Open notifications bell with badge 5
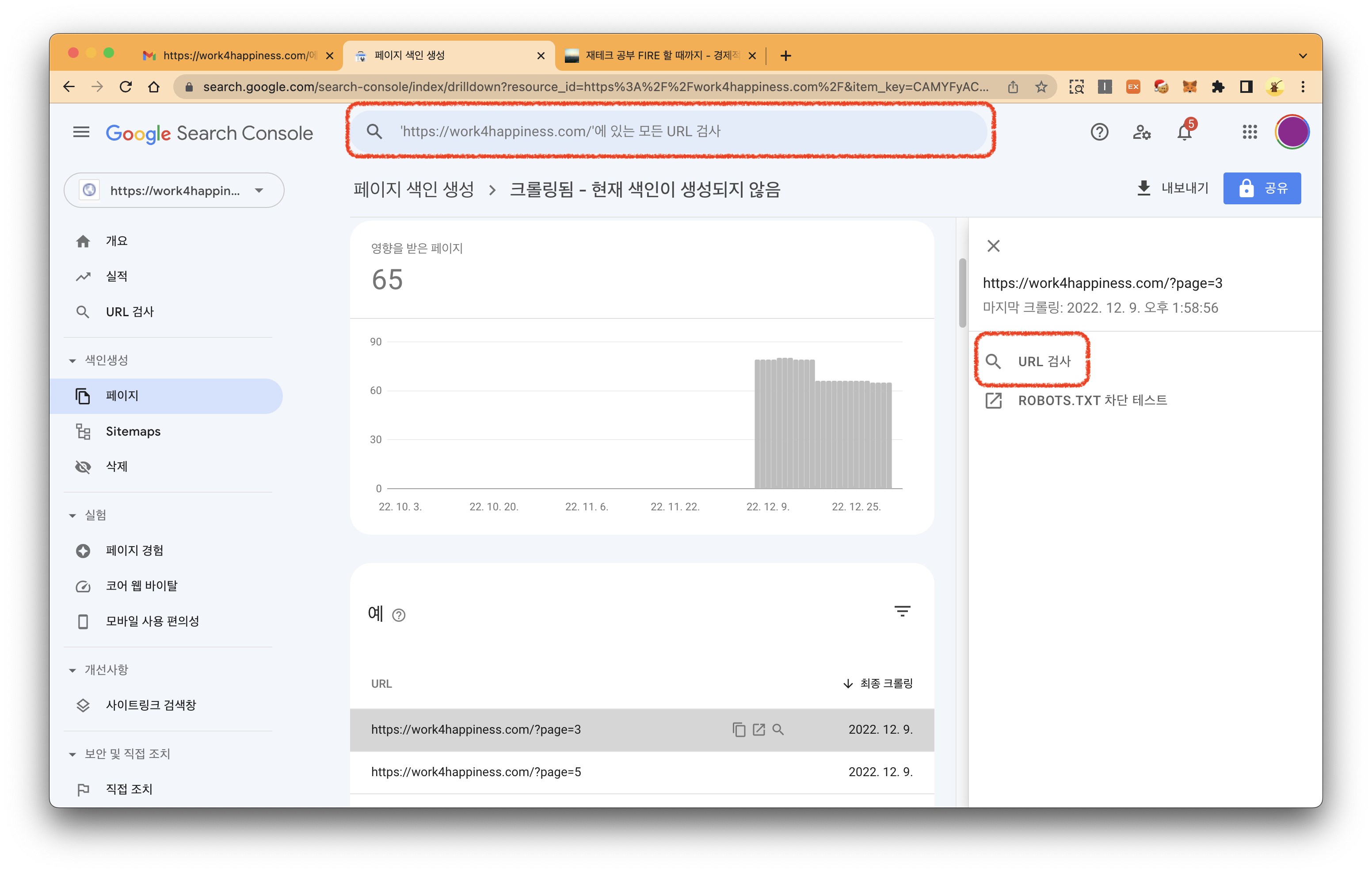 [1185, 132]
